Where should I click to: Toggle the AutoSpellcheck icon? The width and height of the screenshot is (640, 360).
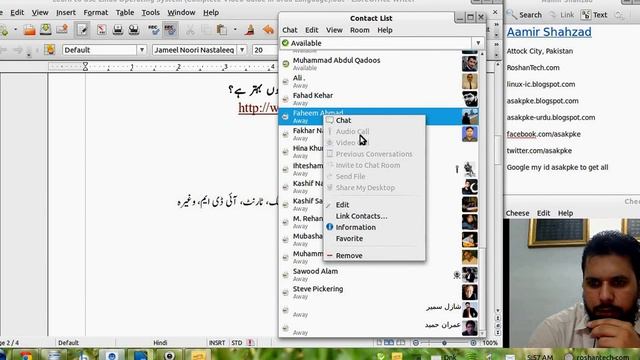(x=170, y=29)
